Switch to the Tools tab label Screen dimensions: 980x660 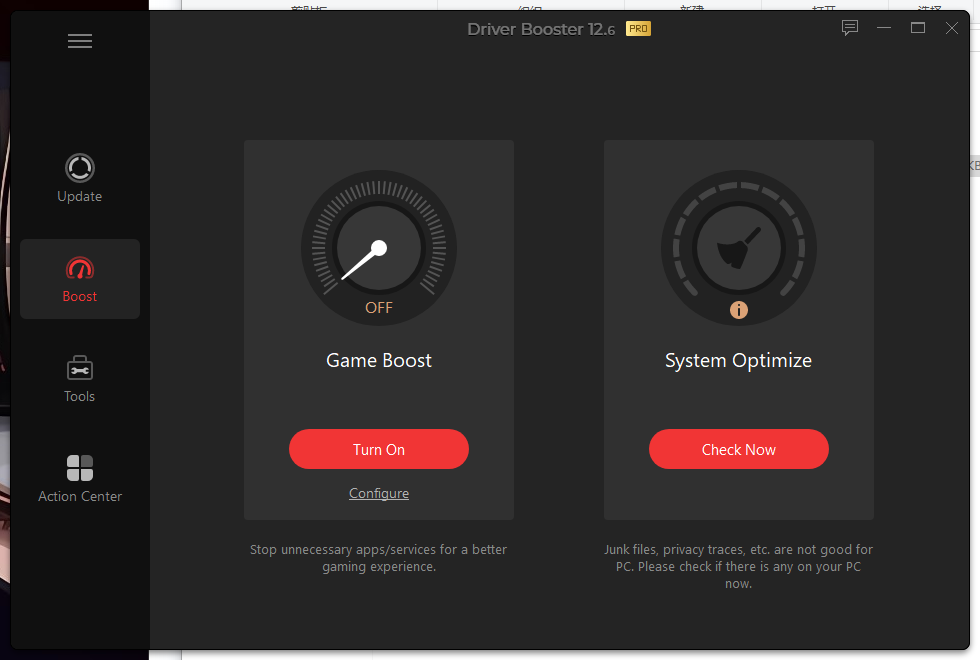click(x=79, y=396)
